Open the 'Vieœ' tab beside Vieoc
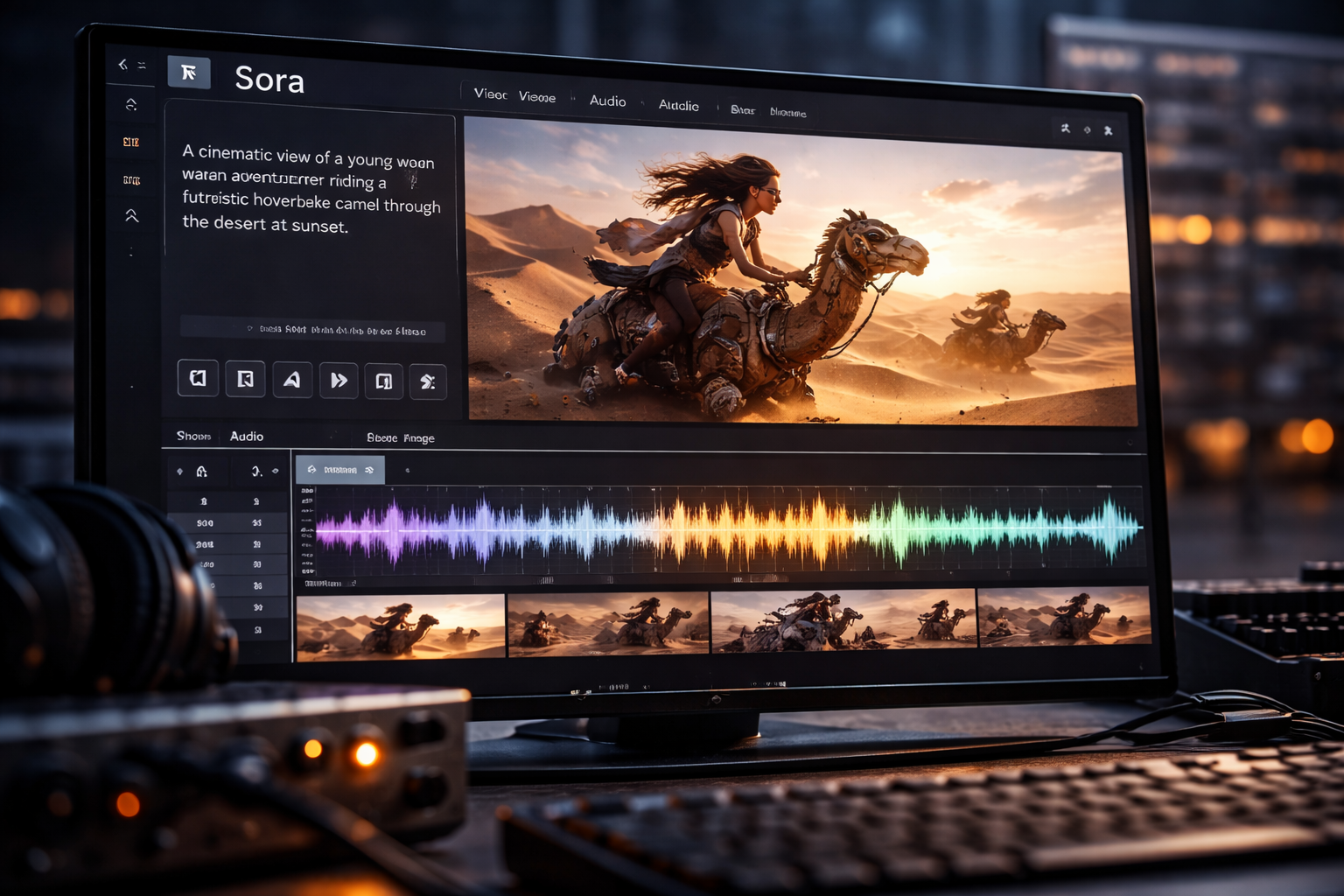This screenshot has height=896, width=1344. click(x=537, y=97)
